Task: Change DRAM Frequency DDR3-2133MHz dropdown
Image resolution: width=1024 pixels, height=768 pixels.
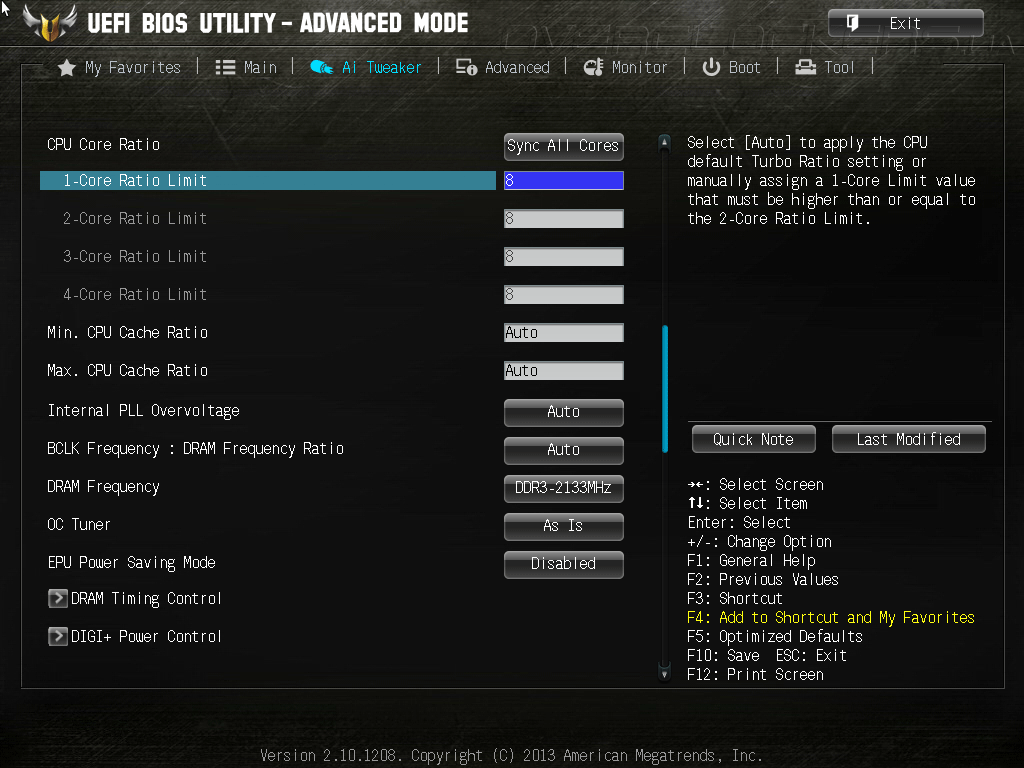Action: 564,488
